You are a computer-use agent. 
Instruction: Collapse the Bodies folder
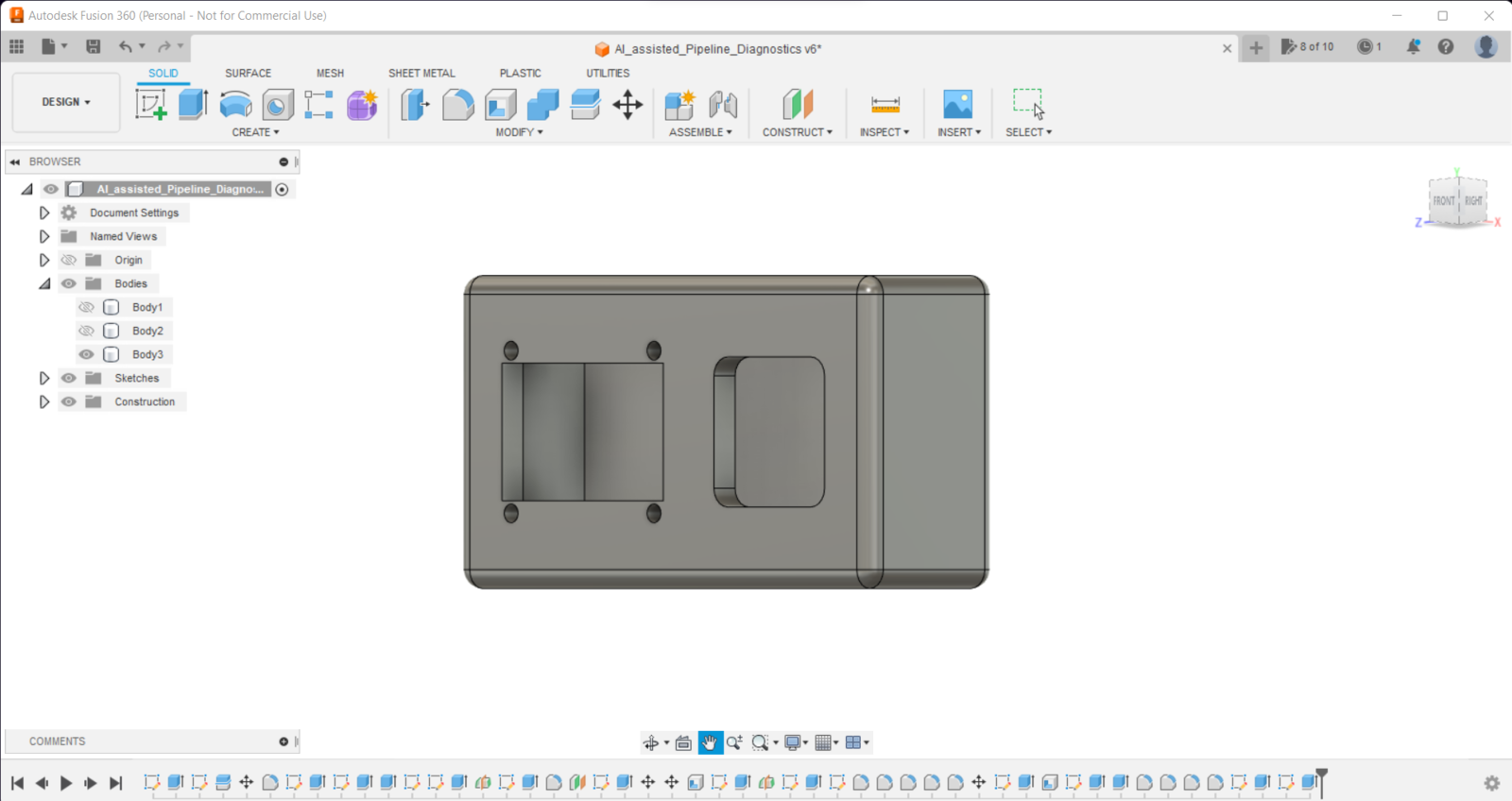(44, 283)
